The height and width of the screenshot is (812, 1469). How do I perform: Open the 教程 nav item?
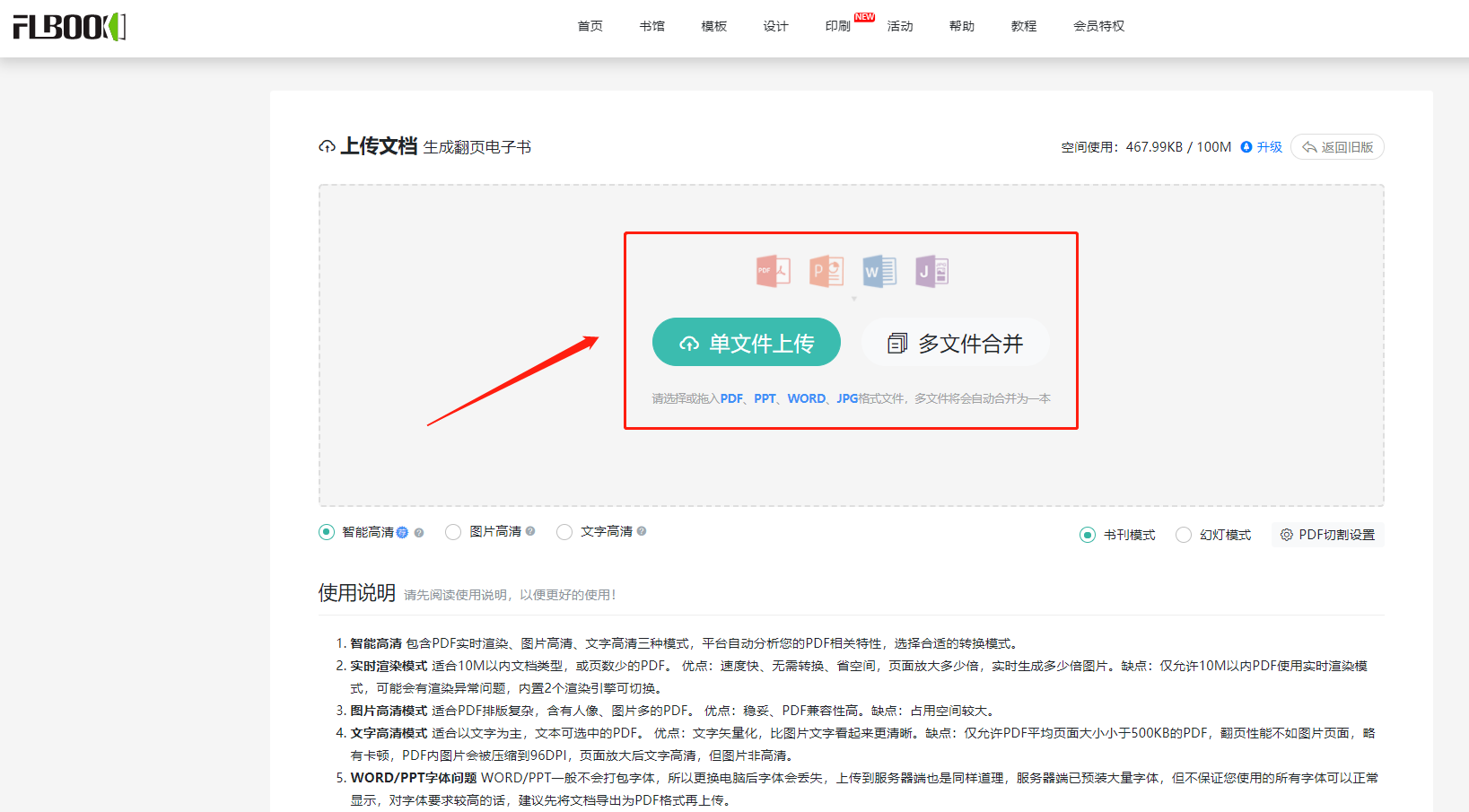[1024, 26]
